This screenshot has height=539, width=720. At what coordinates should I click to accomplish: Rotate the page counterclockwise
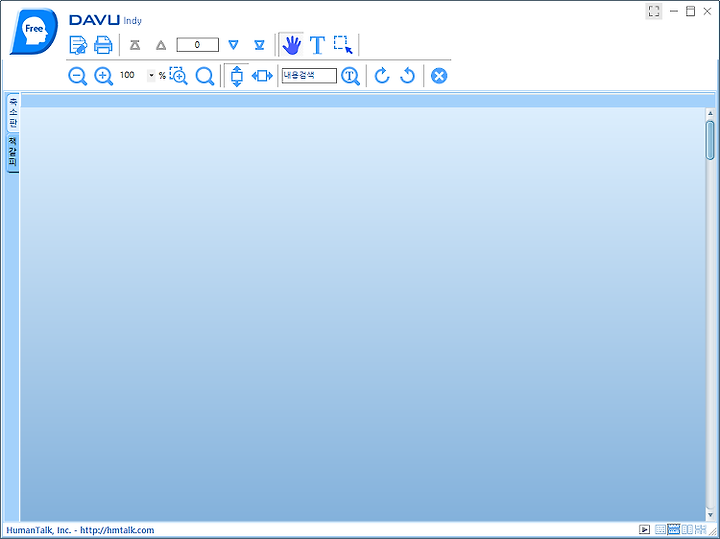pyautogui.click(x=407, y=75)
